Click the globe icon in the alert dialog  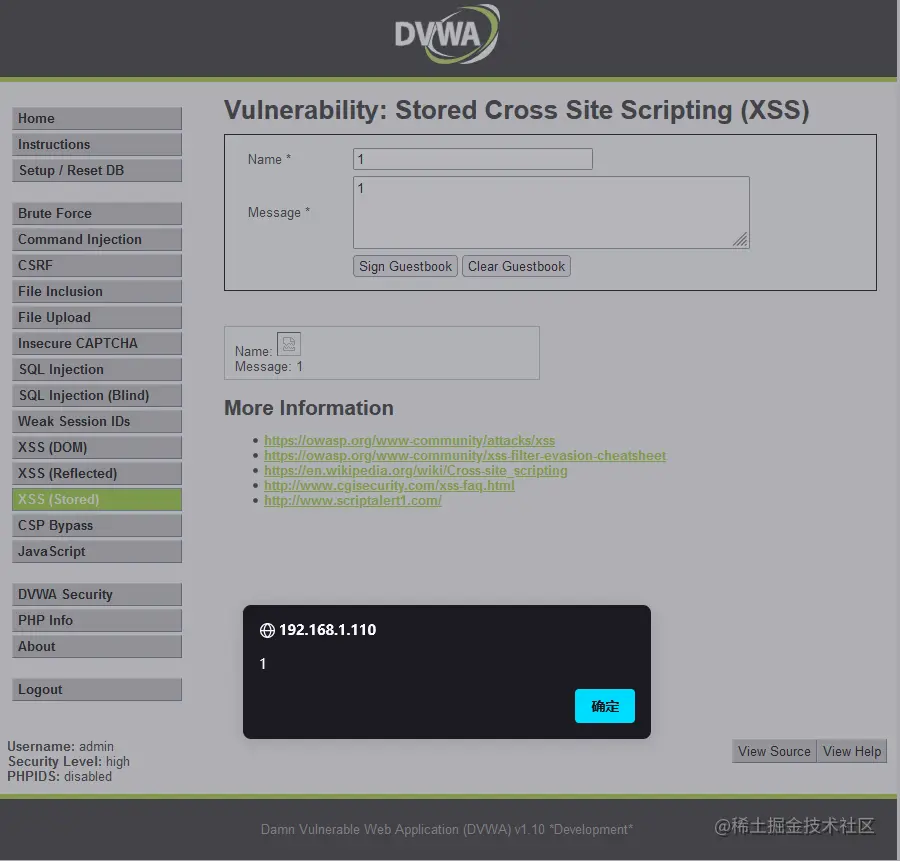click(x=267, y=630)
